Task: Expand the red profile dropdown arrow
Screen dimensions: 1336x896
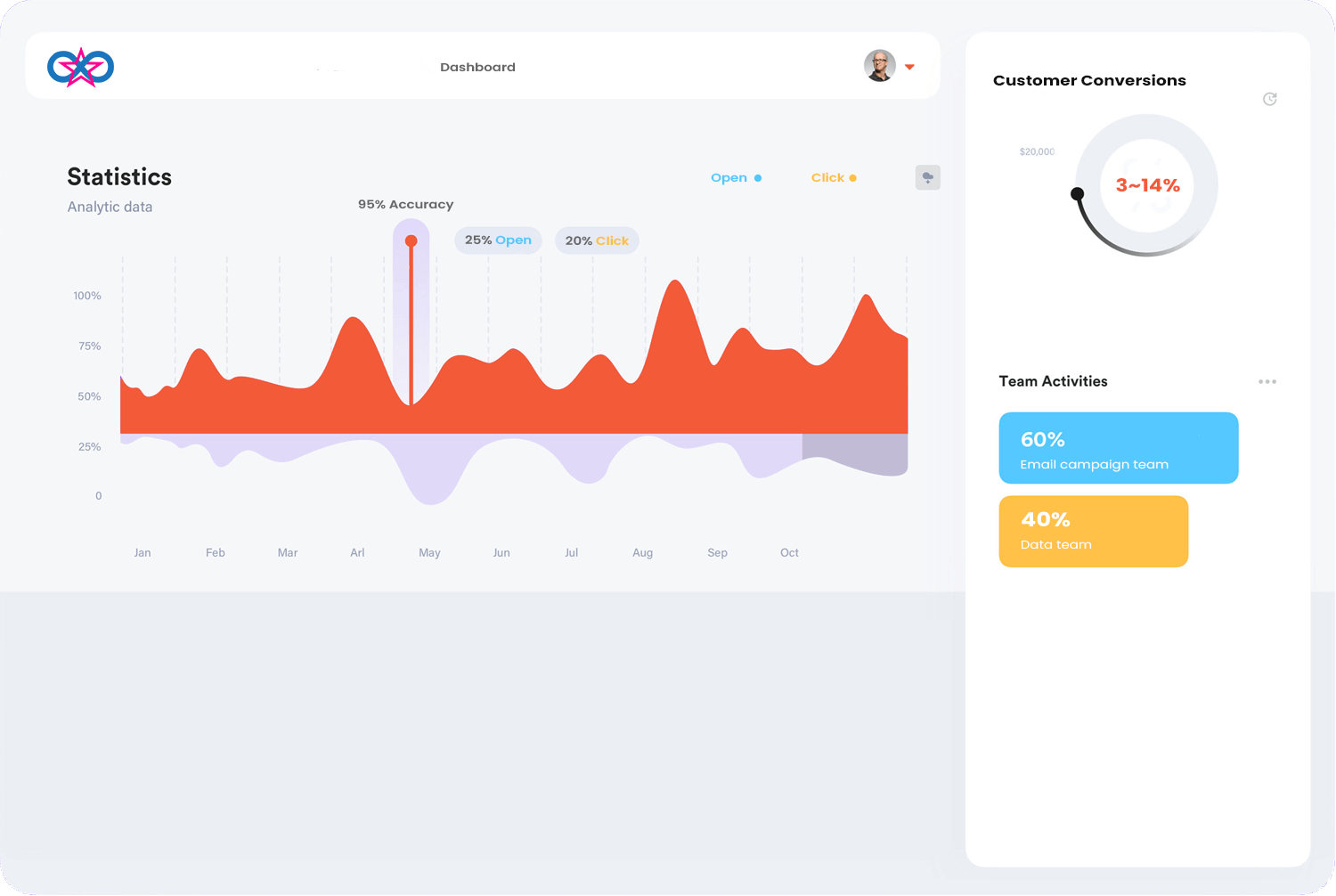Action: (909, 67)
